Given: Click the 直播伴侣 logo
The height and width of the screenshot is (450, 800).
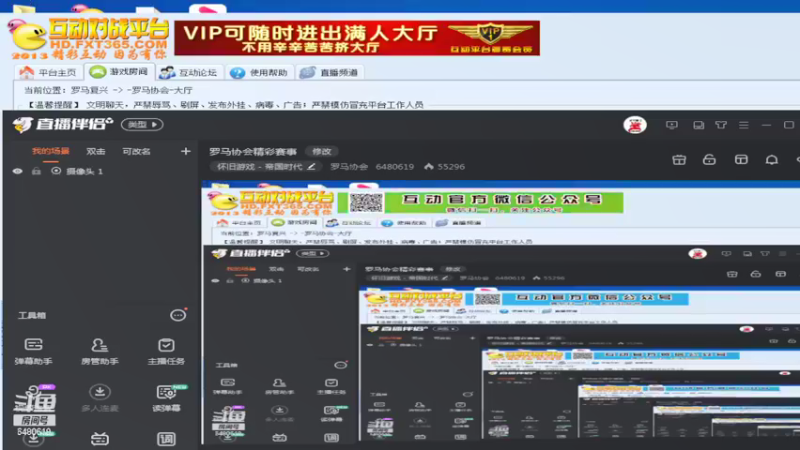Looking at the screenshot, I should click(63, 124).
